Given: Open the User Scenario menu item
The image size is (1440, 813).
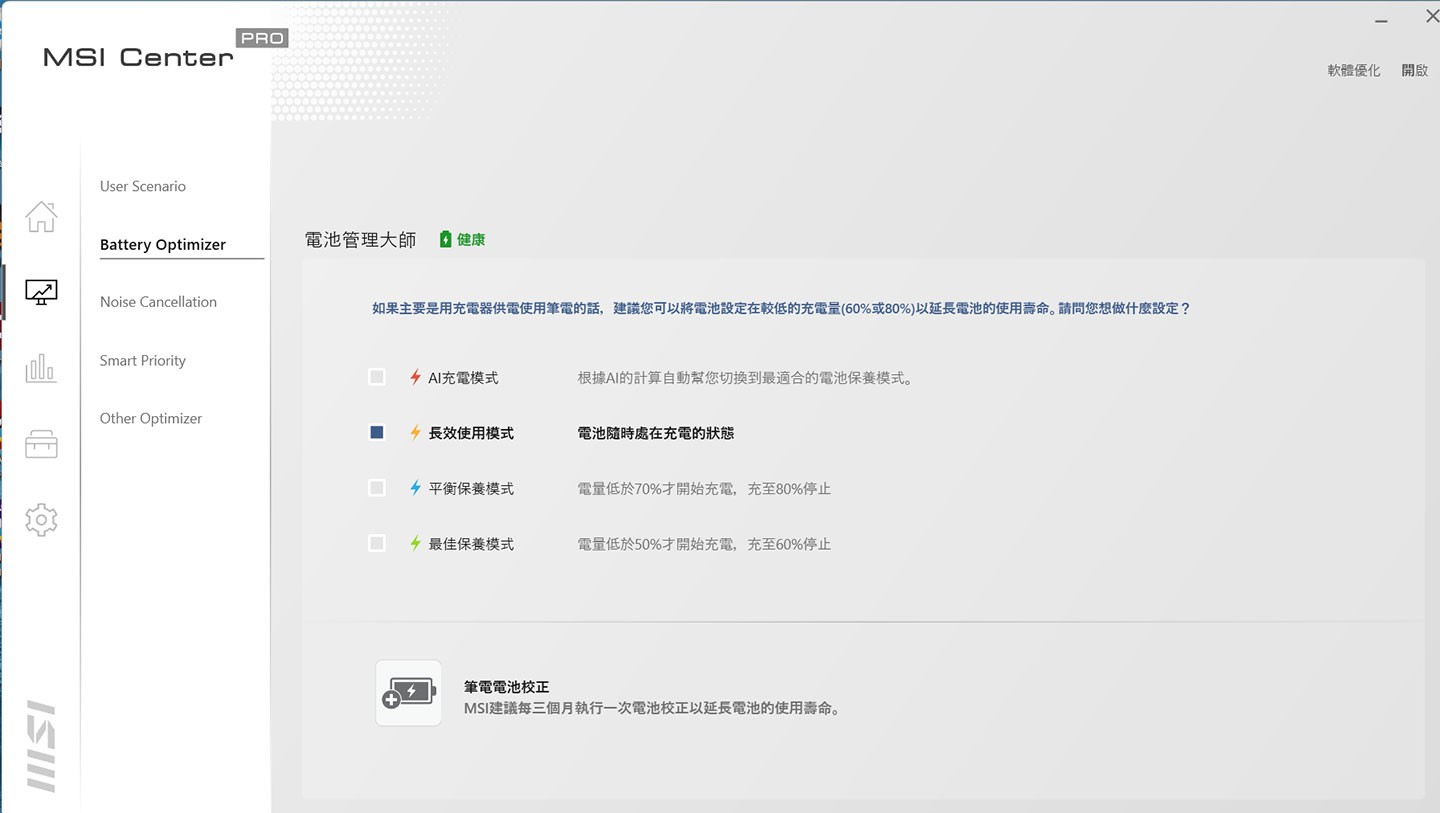Looking at the screenshot, I should point(143,186).
